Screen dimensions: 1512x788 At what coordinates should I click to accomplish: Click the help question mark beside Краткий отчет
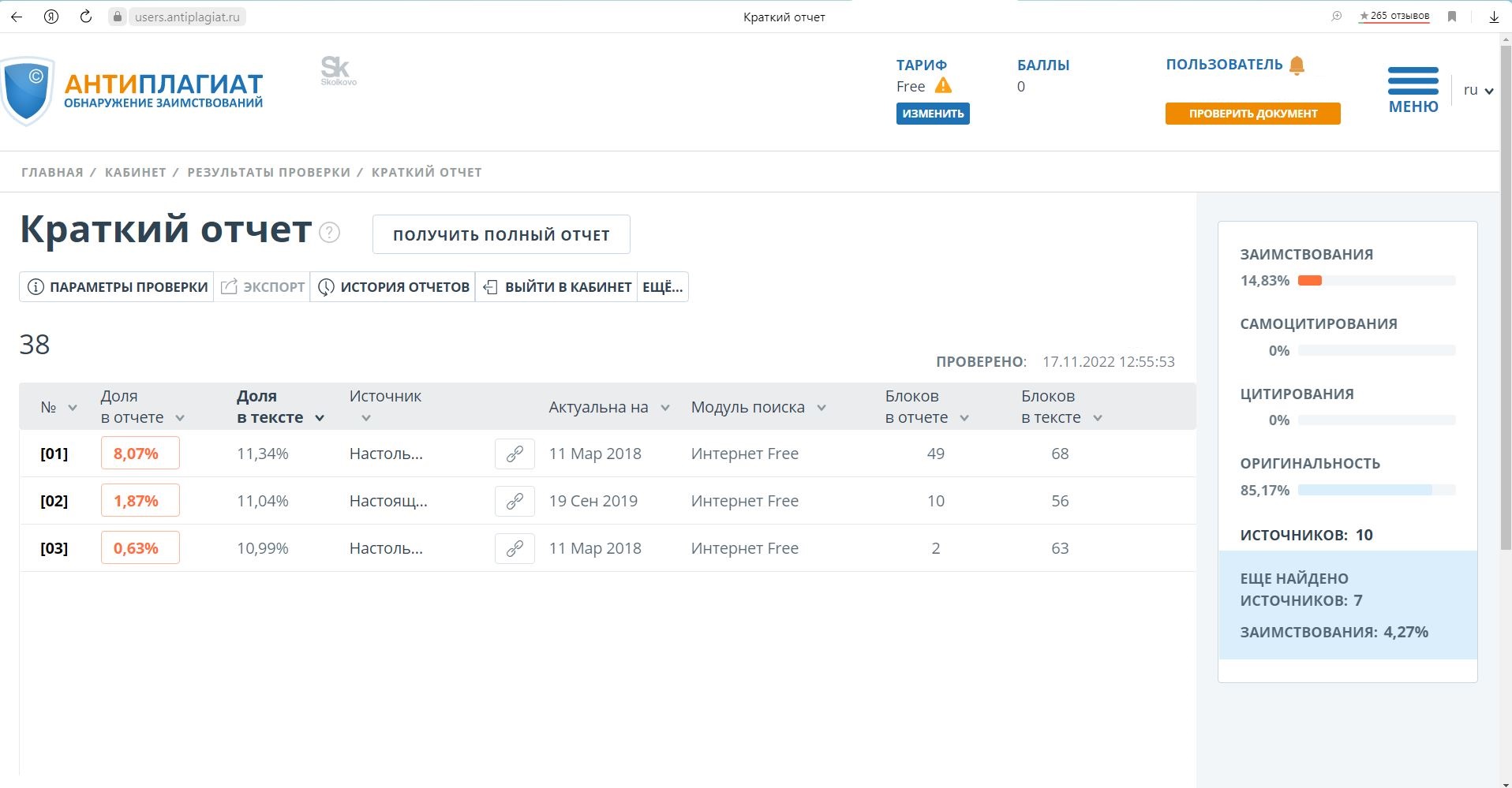(x=329, y=233)
